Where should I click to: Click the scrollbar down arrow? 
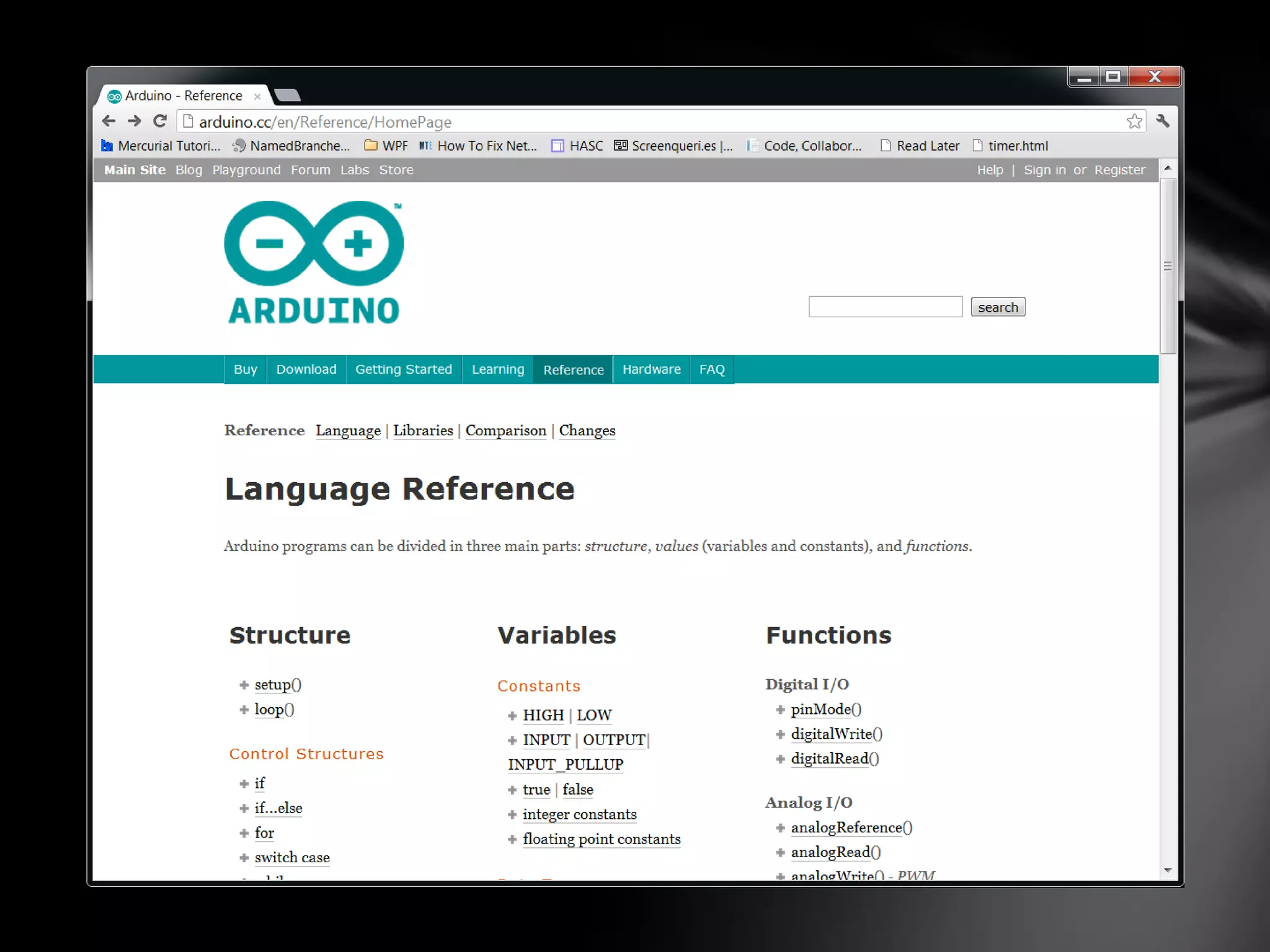pyautogui.click(x=1168, y=871)
